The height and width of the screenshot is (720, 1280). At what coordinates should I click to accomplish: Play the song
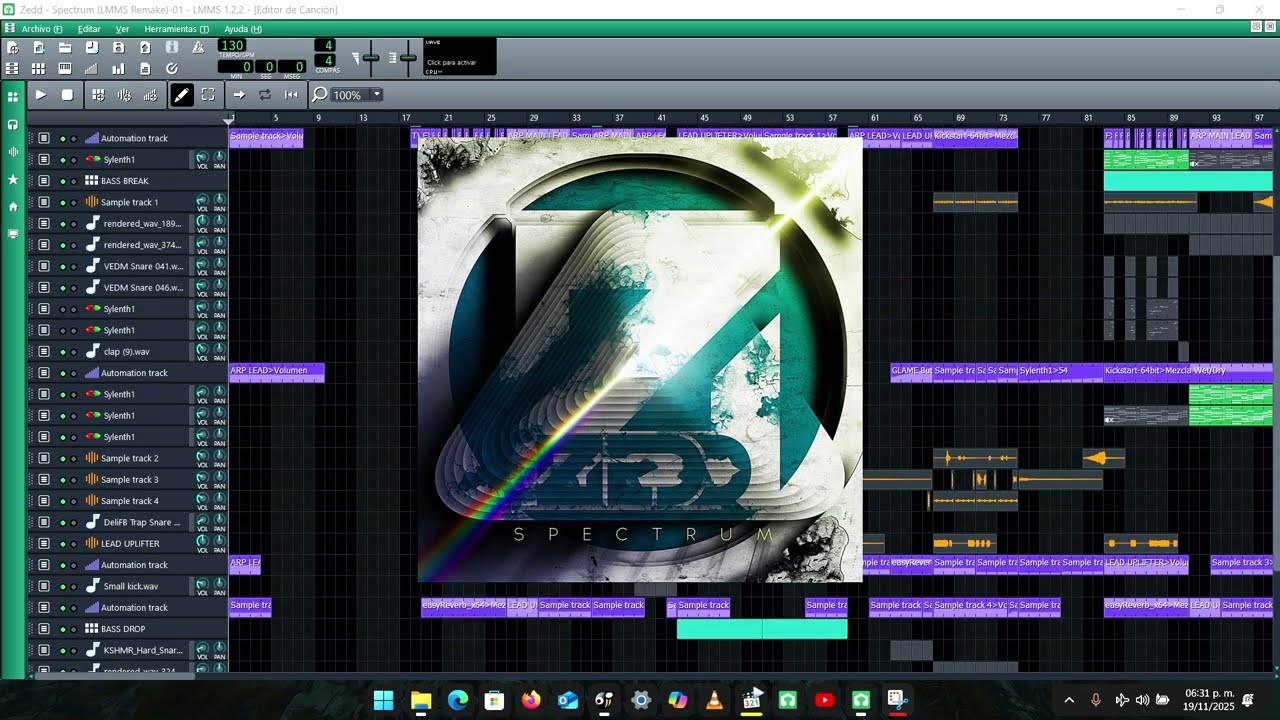pos(41,95)
